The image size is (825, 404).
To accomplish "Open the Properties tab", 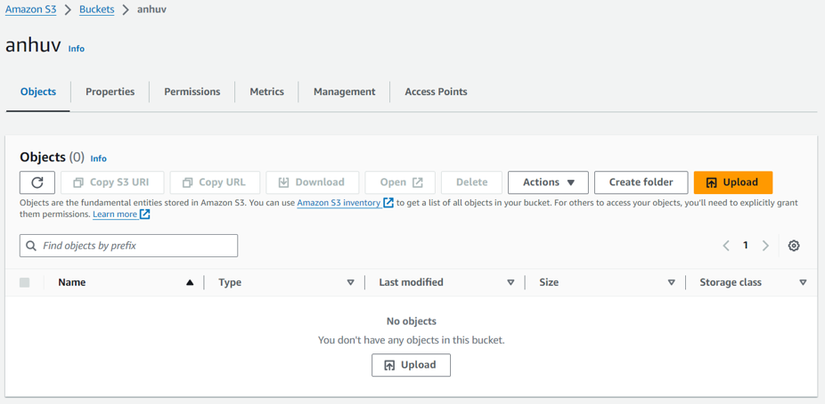I will (110, 92).
